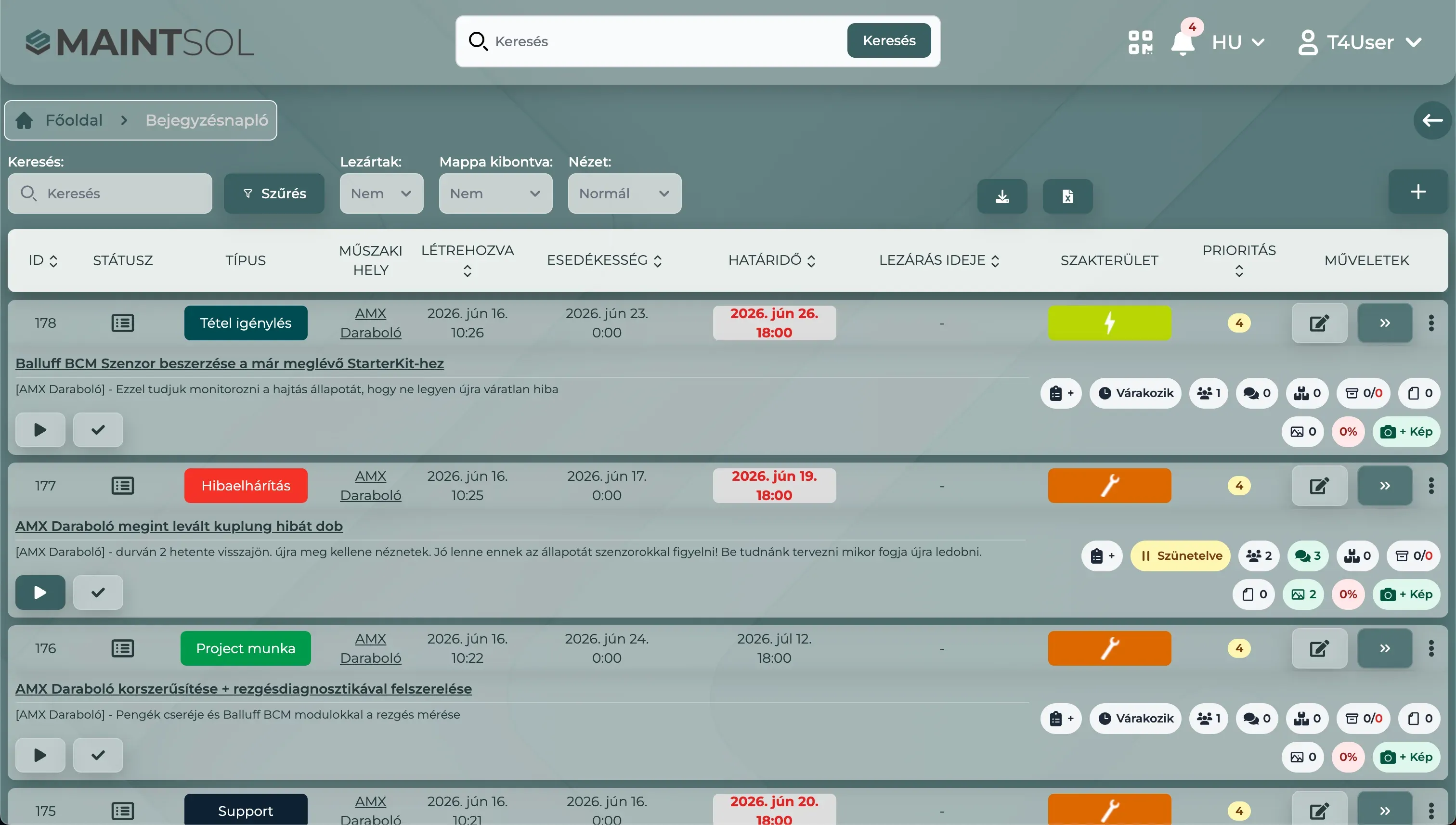
Task: Export the list to an Excel file
Action: (x=1068, y=196)
